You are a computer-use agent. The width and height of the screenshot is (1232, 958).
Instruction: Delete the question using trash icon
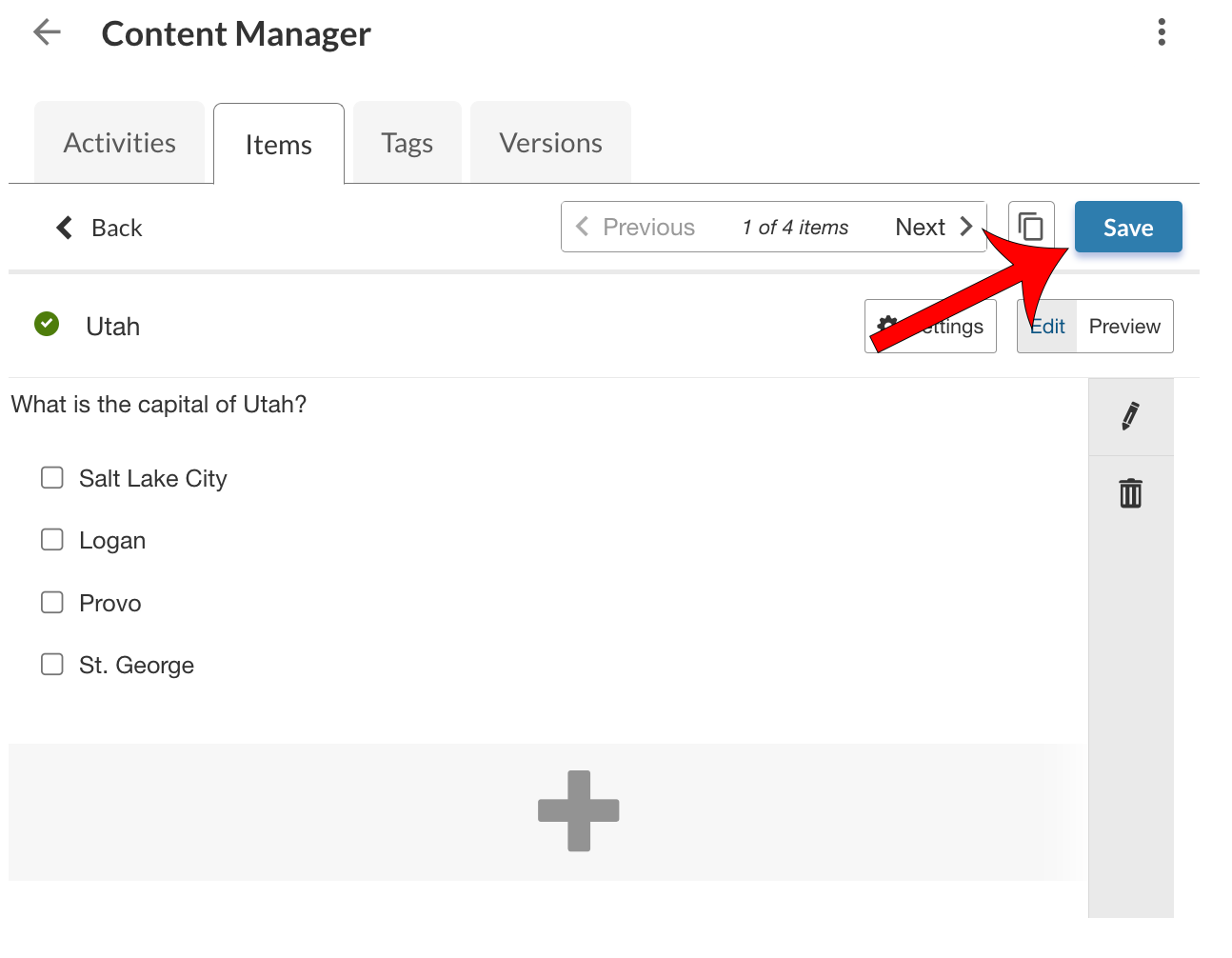1130,493
